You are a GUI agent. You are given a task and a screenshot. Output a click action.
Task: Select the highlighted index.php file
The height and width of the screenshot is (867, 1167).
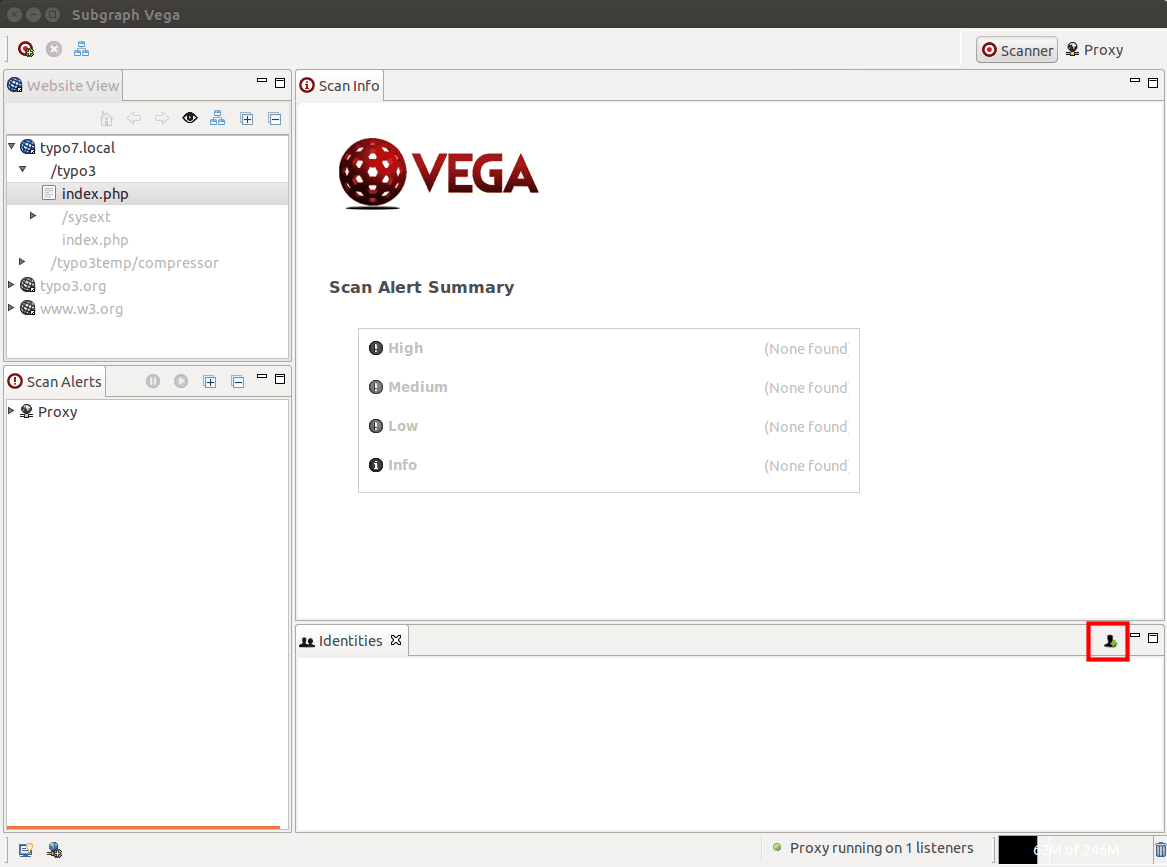pos(95,193)
